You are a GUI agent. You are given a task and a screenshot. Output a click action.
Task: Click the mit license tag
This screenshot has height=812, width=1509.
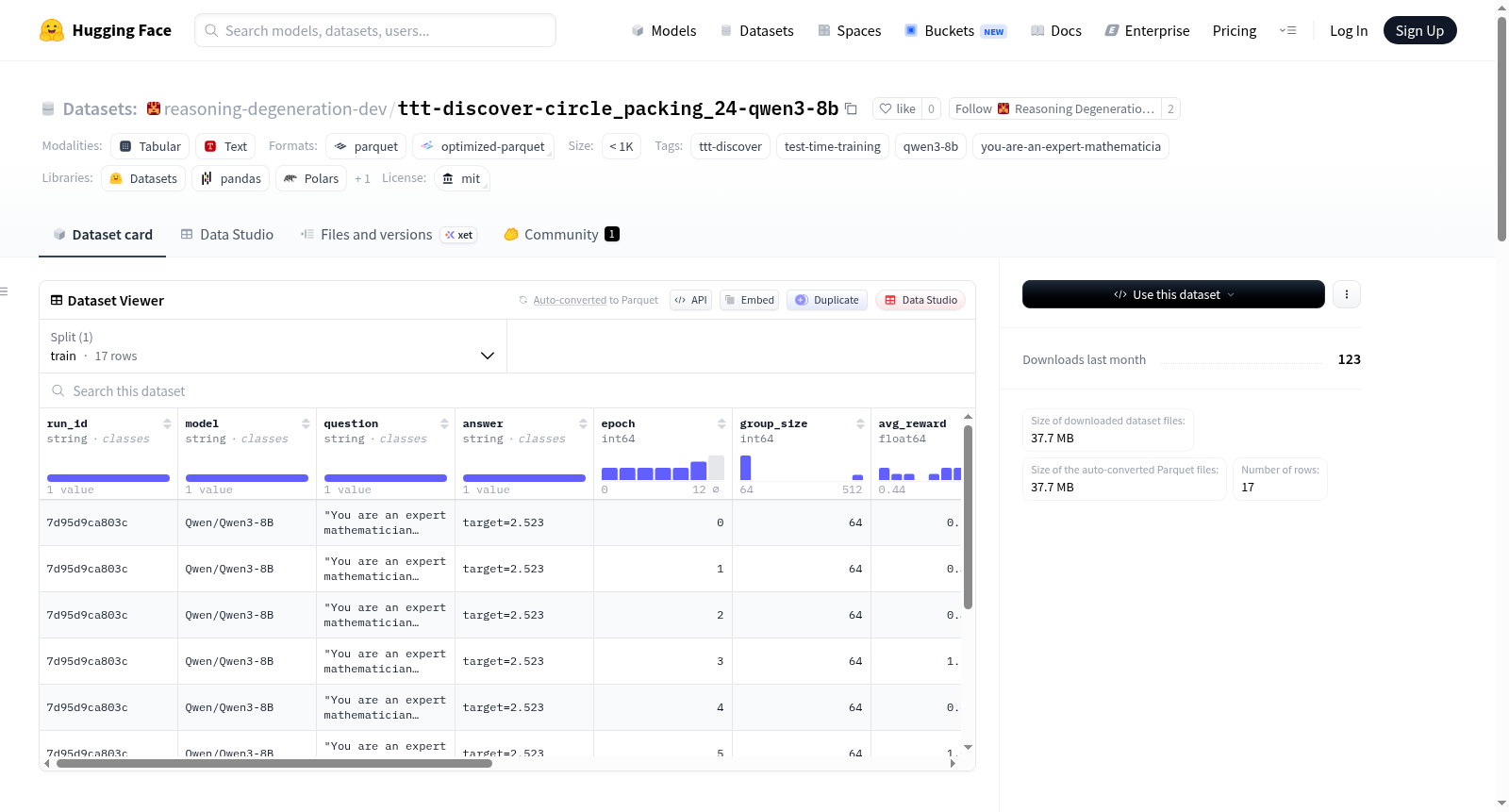click(x=462, y=178)
